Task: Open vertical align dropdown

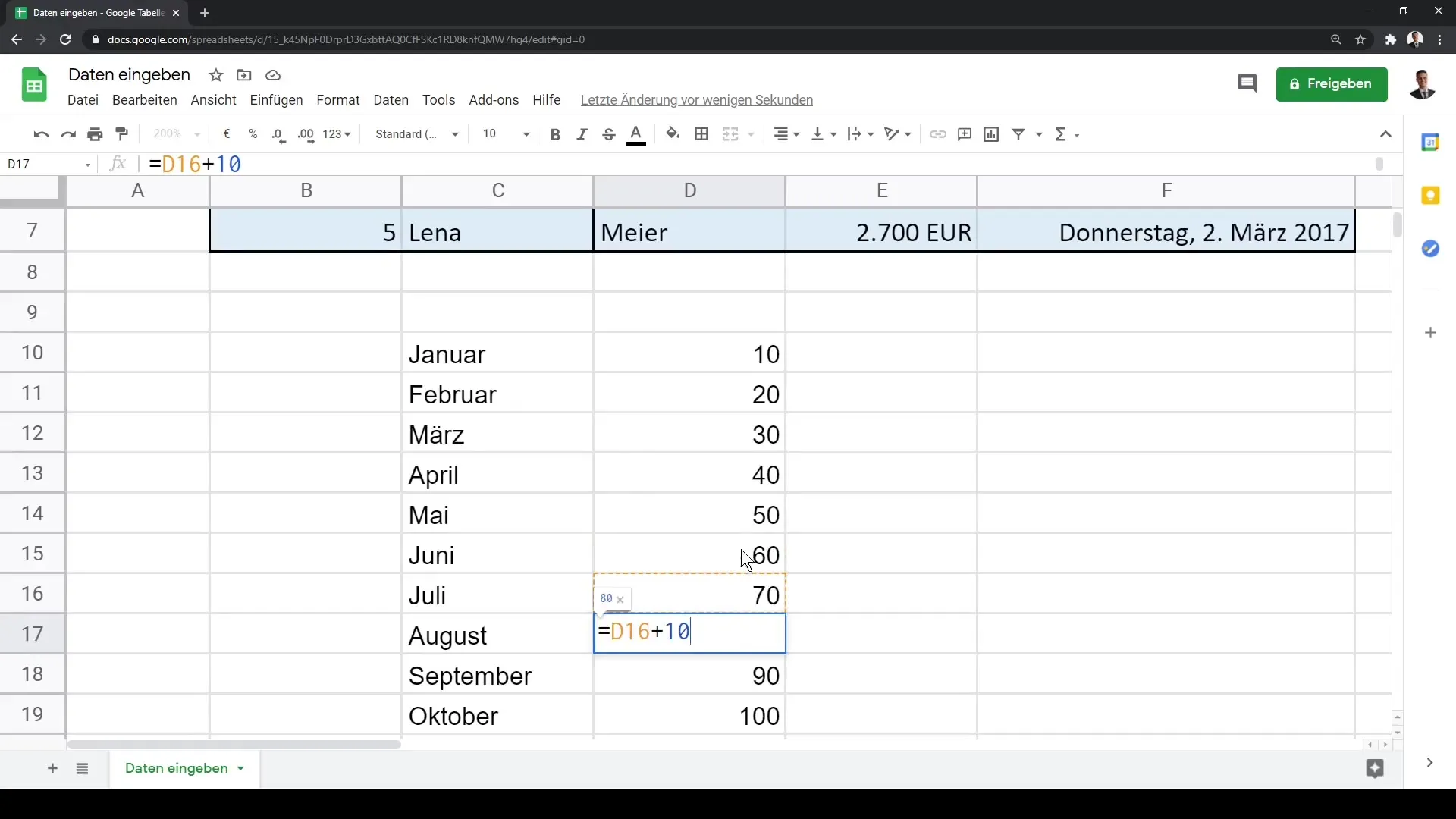Action: (824, 134)
